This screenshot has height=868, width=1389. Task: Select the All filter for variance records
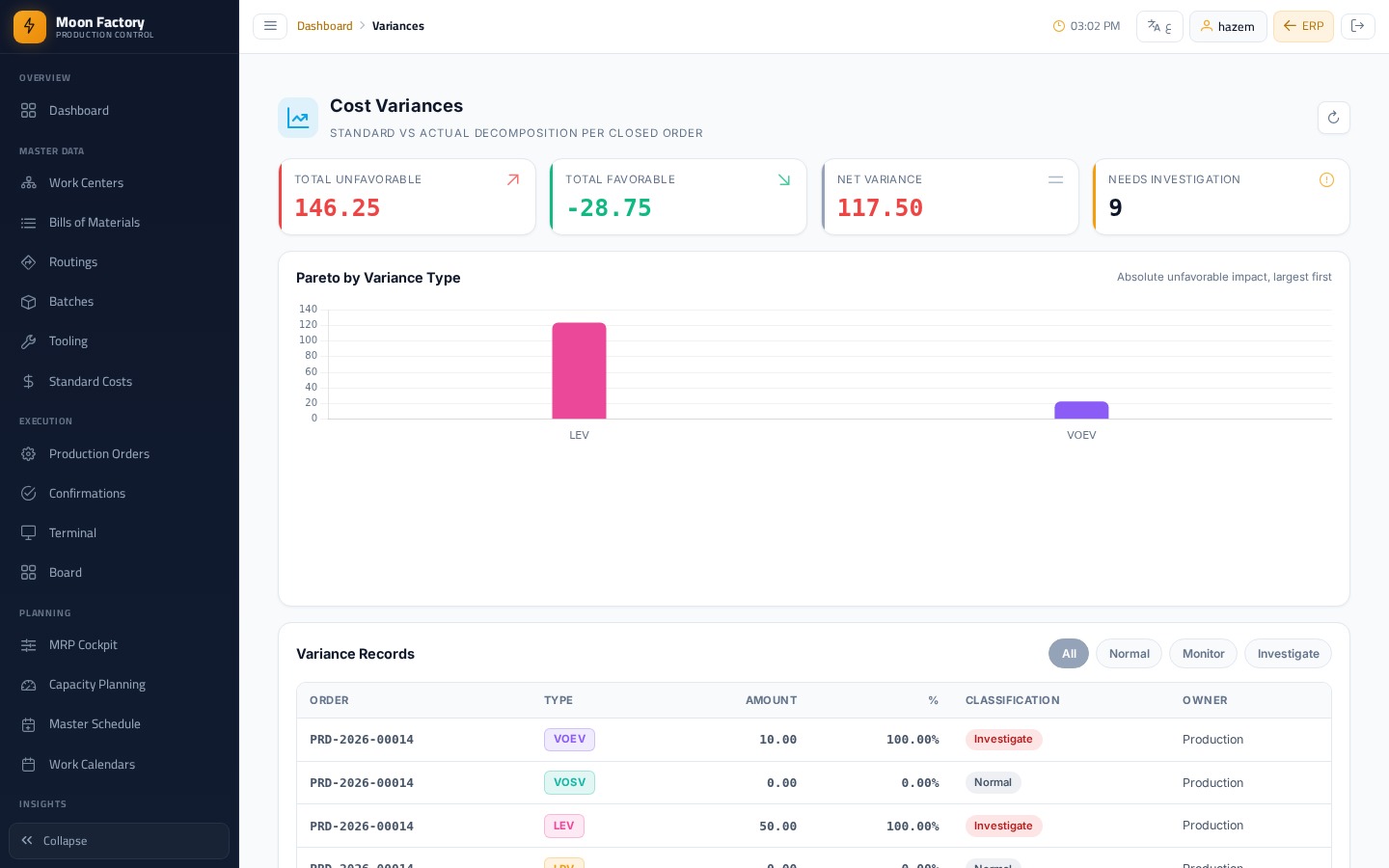[1069, 654]
